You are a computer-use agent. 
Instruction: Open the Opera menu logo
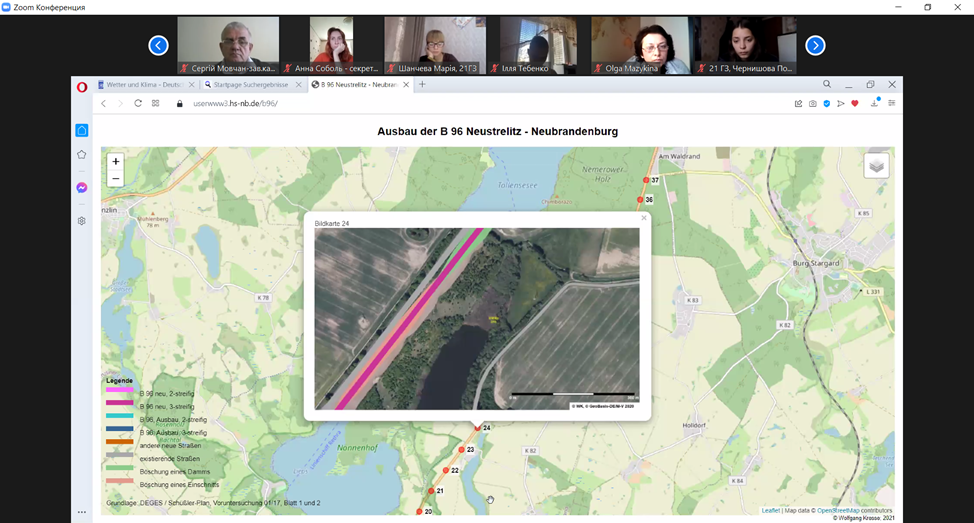[82, 87]
